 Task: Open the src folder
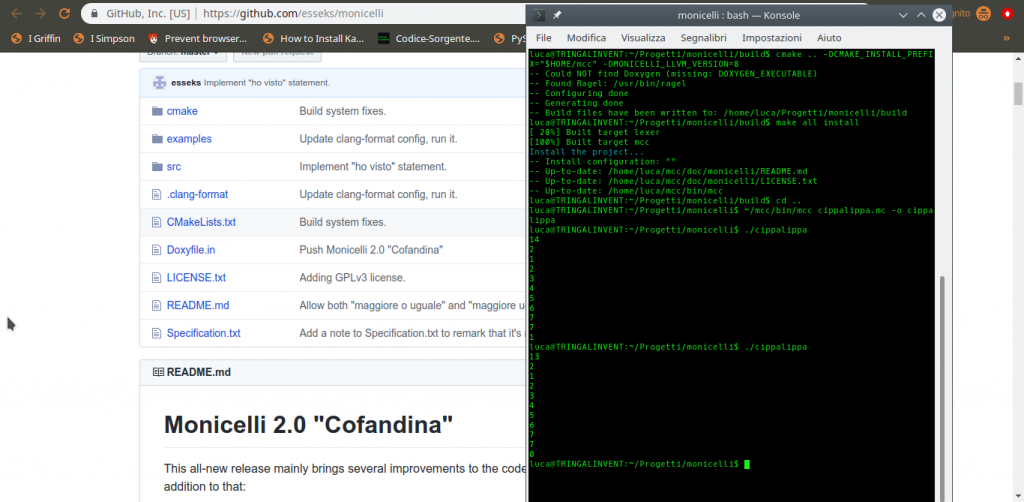174,166
